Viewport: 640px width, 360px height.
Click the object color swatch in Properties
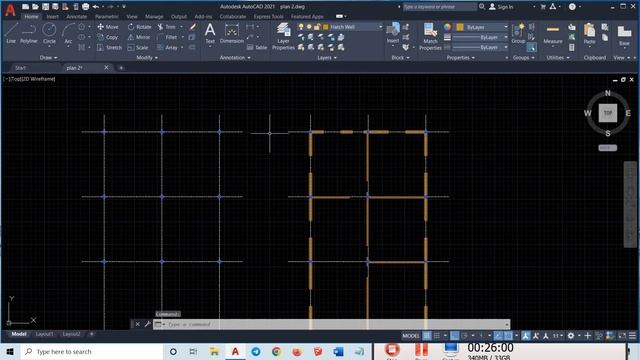[x=460, y=27]
